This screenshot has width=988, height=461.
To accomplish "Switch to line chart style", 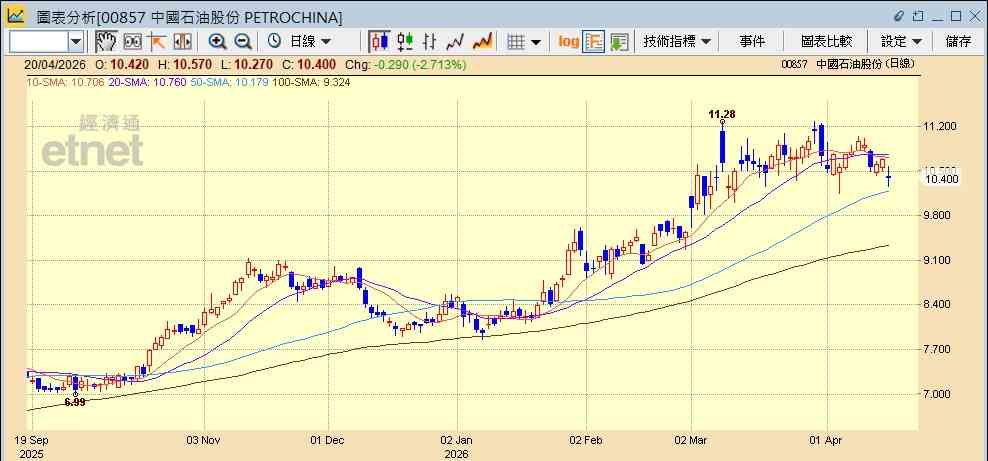I will coord(455,42).
